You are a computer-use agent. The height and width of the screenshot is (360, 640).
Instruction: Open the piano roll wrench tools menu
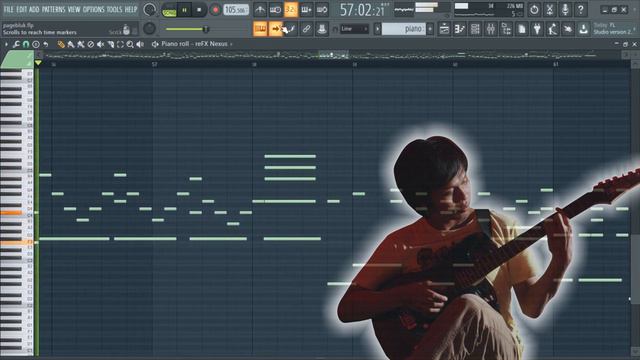pos(16,44)
